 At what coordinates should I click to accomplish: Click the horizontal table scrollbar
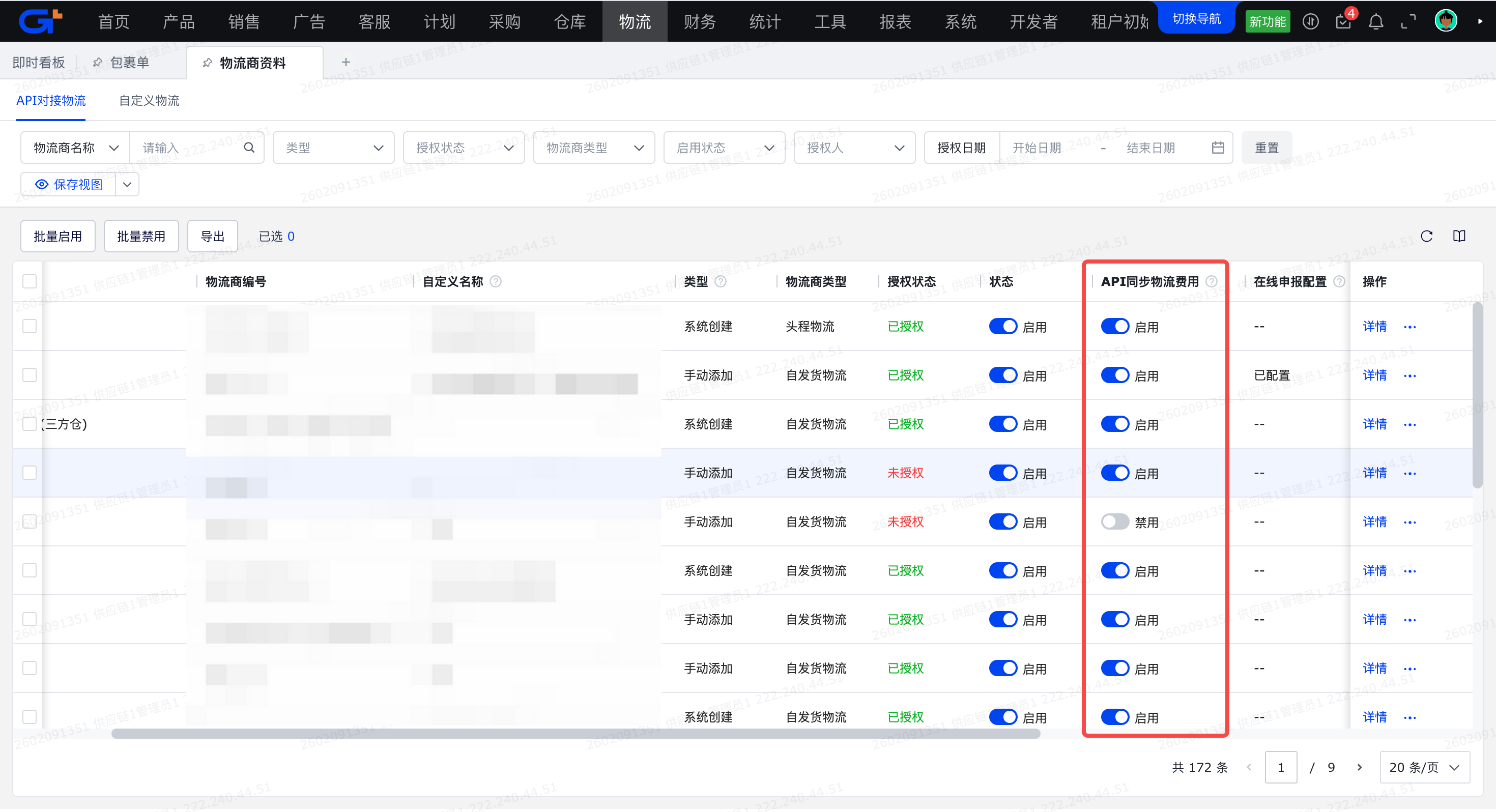point(575,734)
